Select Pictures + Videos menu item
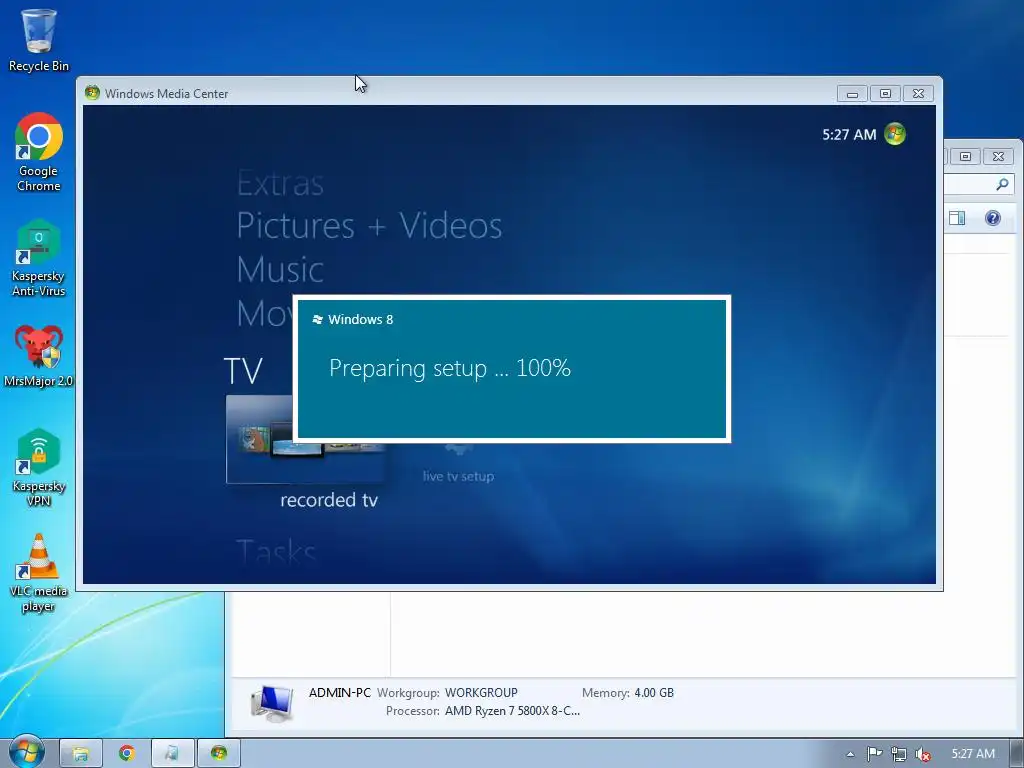This screenshot has height=768, width=1024. pos(369,226)
